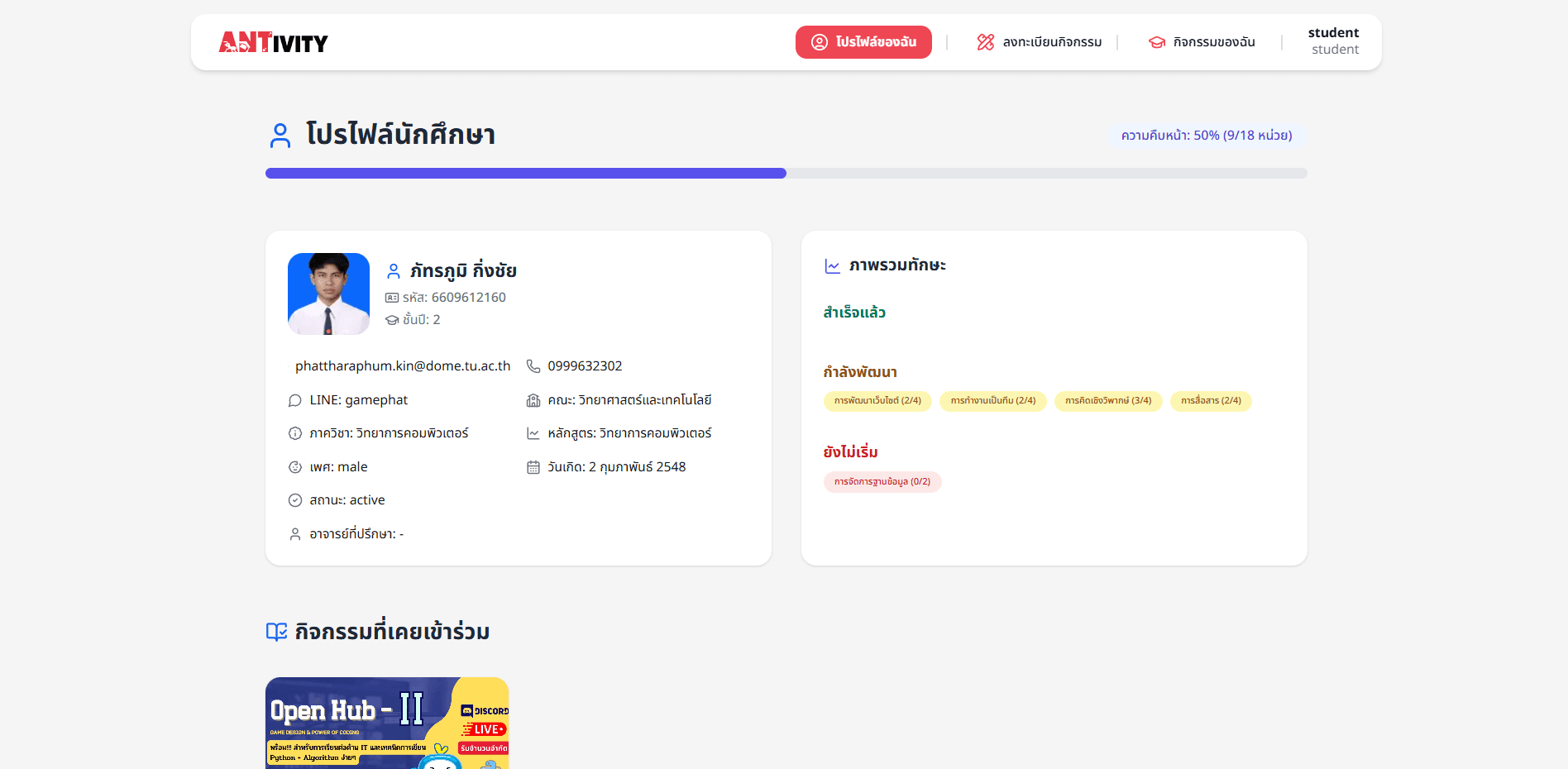This screenshot has width=1568, height=769.
Task: Select the การจัดการฐานข้อมูล (0/2) skill tag
Action: tap(882, 482)
